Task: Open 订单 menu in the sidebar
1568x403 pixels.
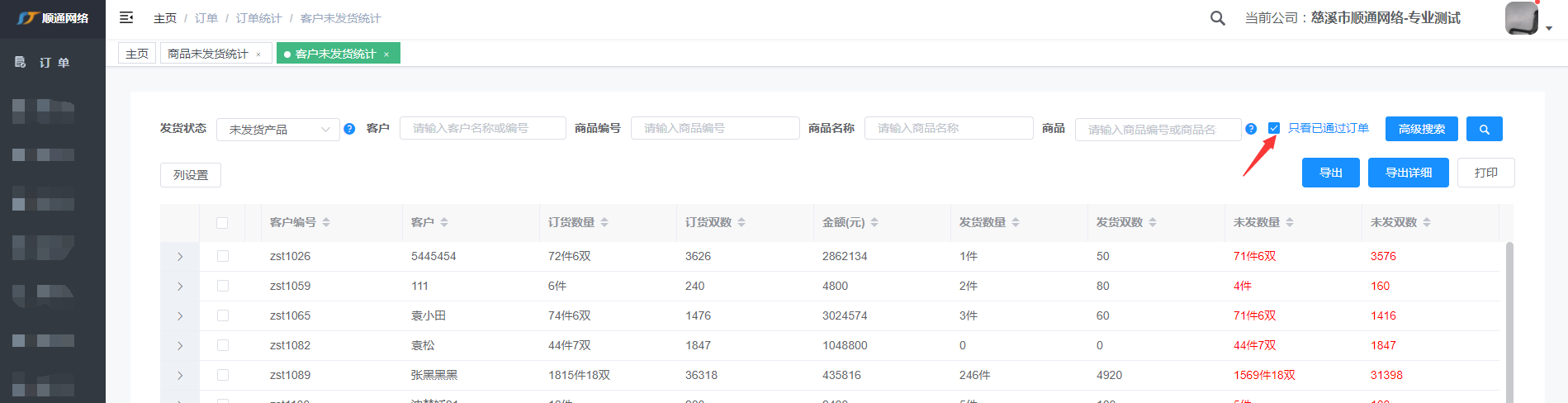Action: [x=54, y=63]
